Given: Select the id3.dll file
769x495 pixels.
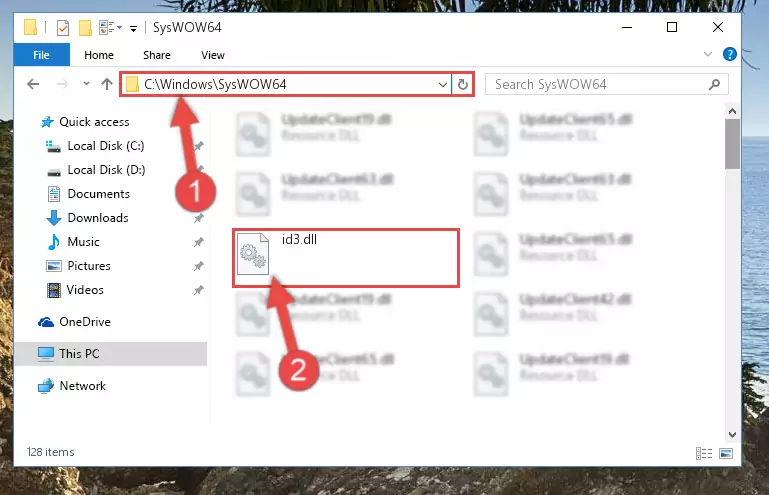Looking at the screenshot, I should pos(346,258).
